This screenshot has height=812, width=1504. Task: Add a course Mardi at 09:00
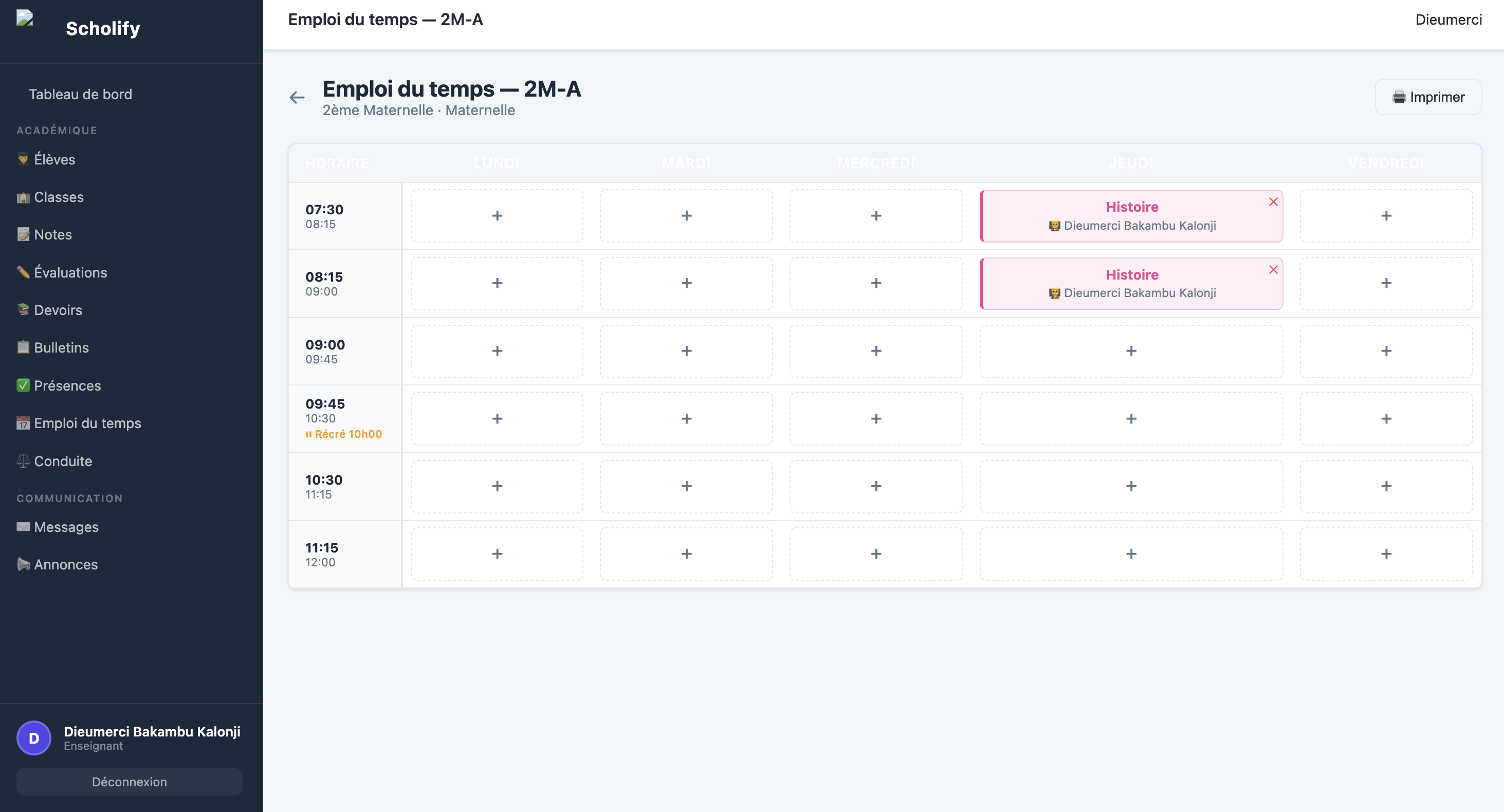pyautogui.click(x=686, y=351)
